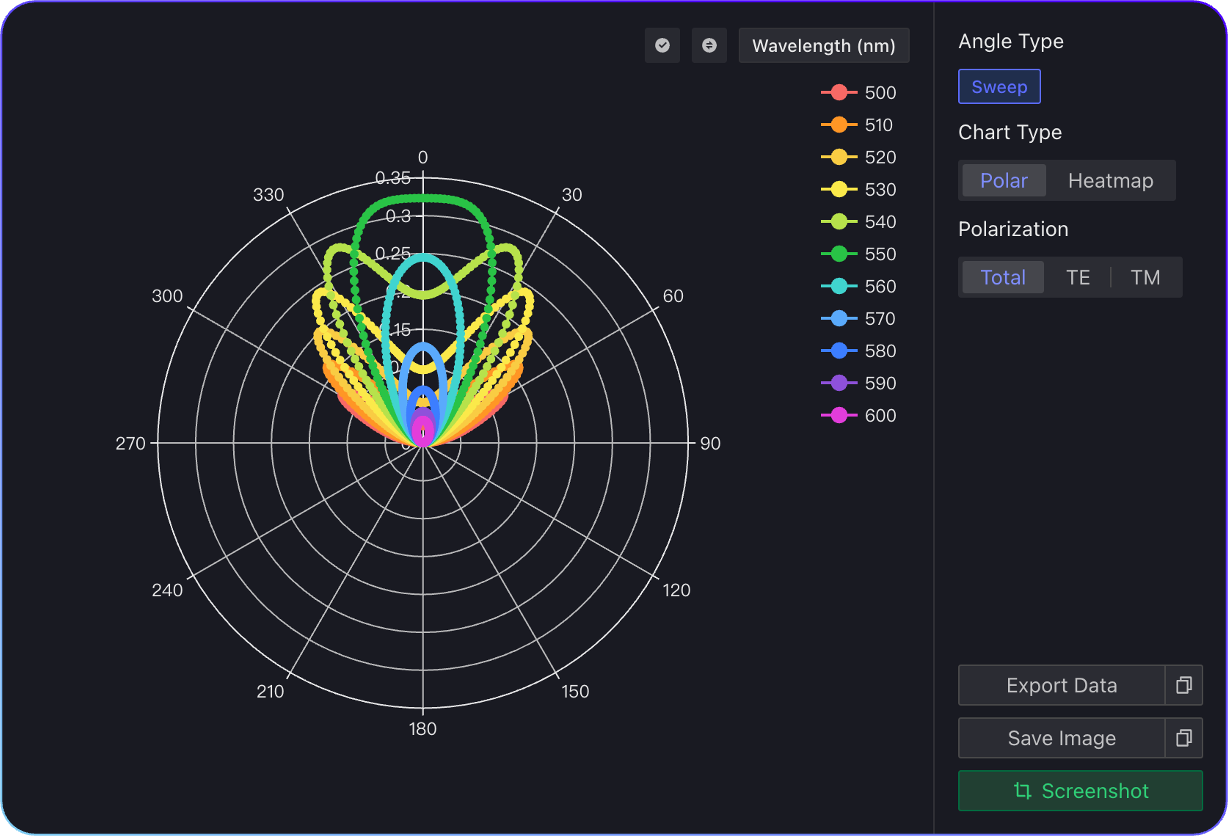The height and width of the screenshot is (836, 1228).
Task: Click the 300 degree axis label
Action: pyautogui.click(x=167, y=296)
